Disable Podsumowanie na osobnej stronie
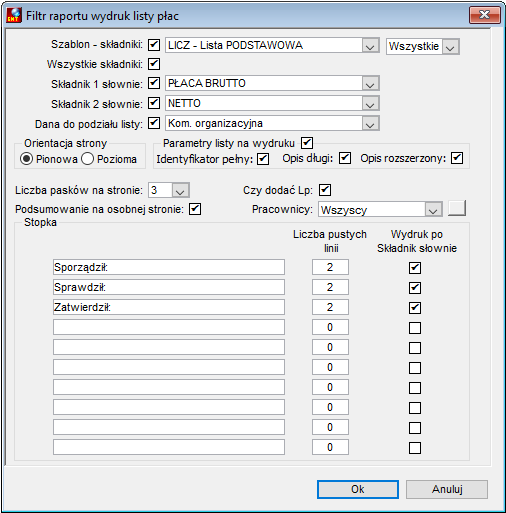 point(195,209)
